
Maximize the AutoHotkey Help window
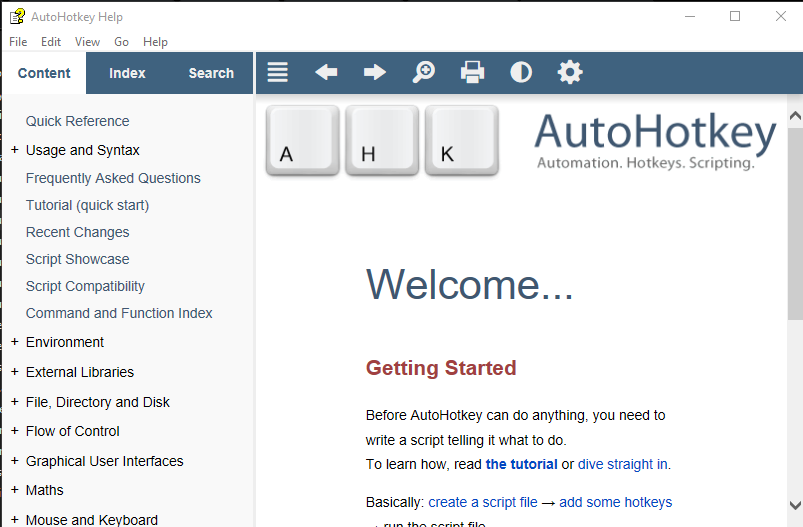coord(735,16)
